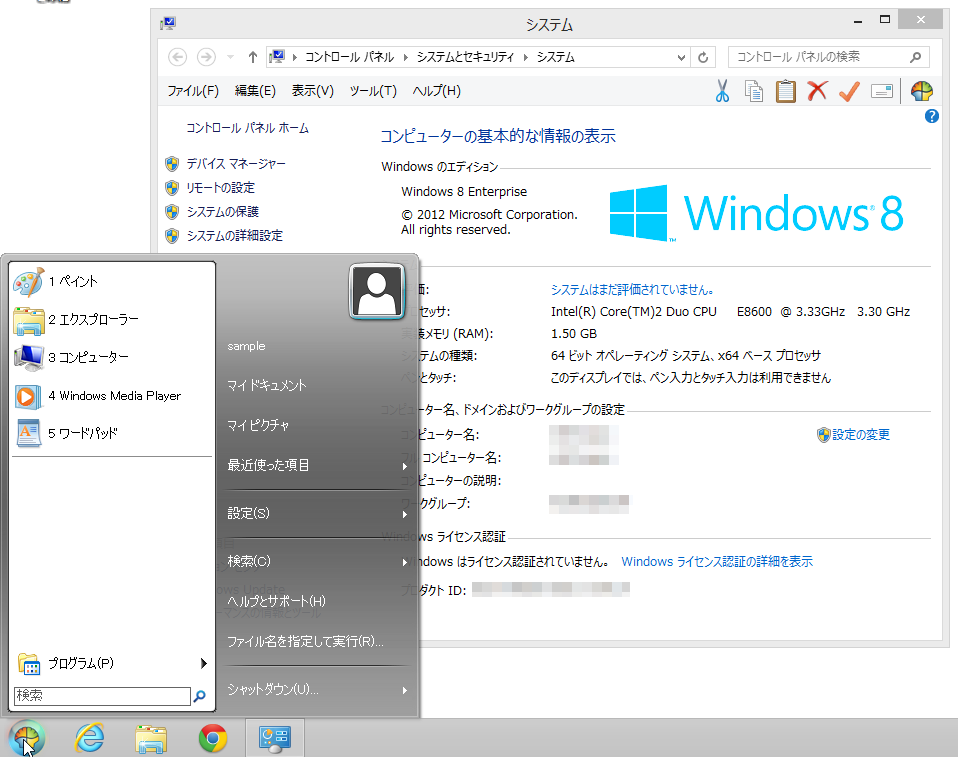The height and width of the screenshot is (757, 958).
Task: Open help via blue question mark icon
Action: point(932,116)
